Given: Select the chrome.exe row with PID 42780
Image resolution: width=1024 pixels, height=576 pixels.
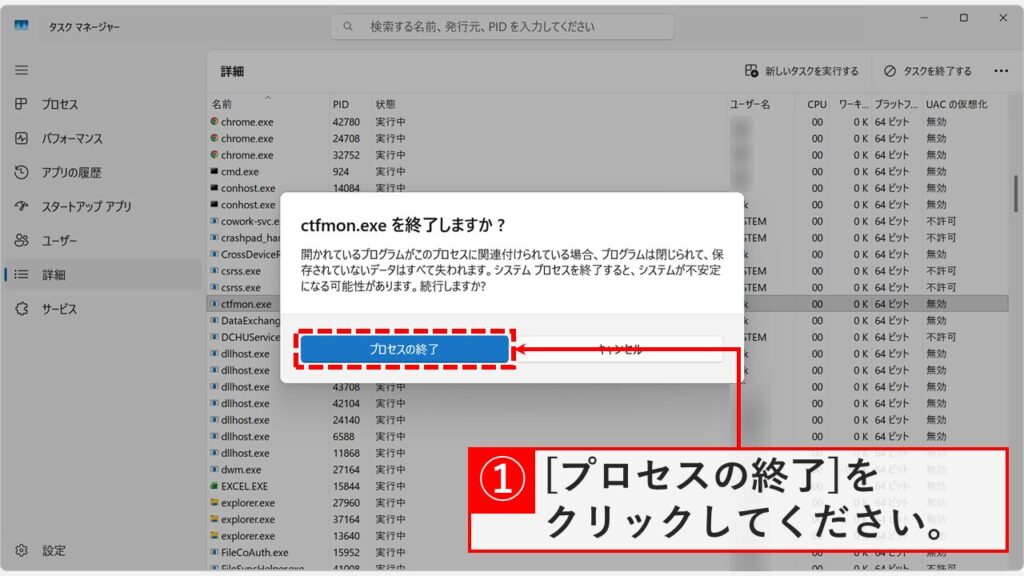Looking at the screenshot, I should pyautogui.click(x=607, y=121).
